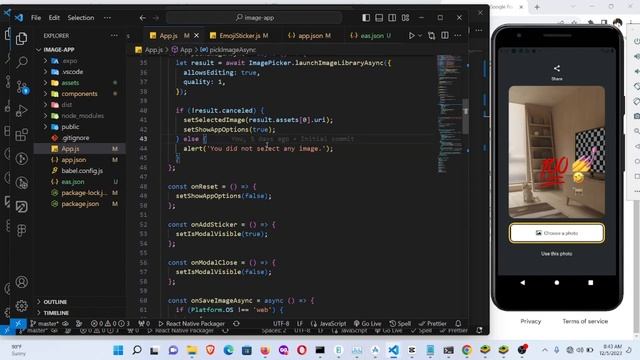The height and width of the screenshot is (360, 640).
Task: Toggle the primary side bar layout button
Action: point(366,18)
